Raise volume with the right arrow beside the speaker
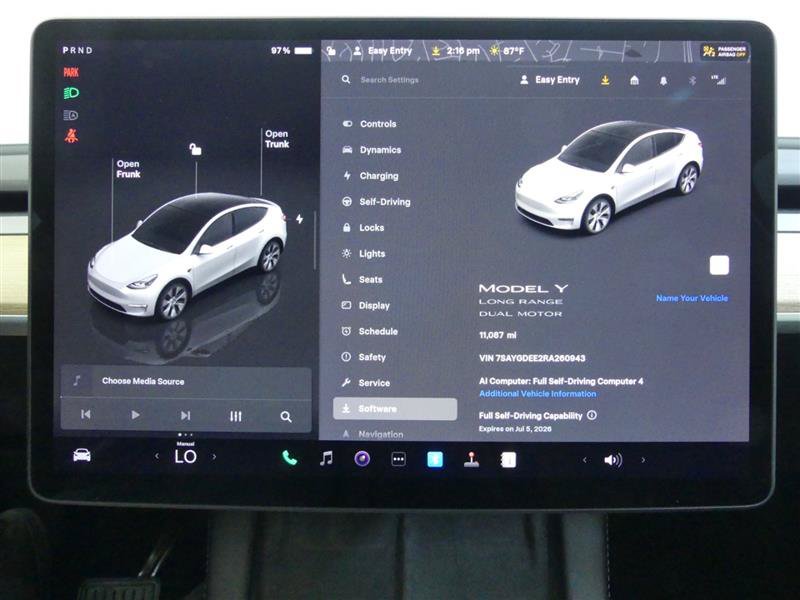The height and width of the screenshot is (600, 800). 643,460
